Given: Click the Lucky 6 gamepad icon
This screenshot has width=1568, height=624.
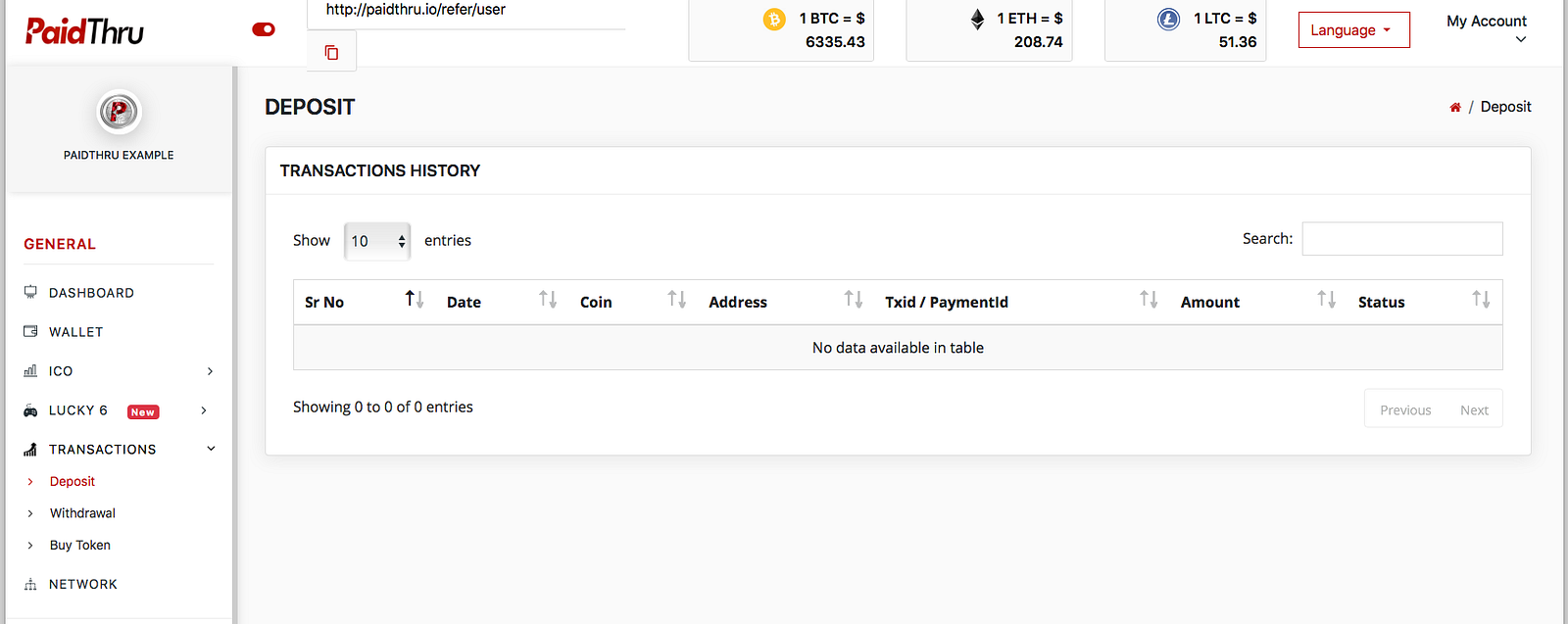Looking at the screenshot, I should pyautogui.click(x=30, y=410).
